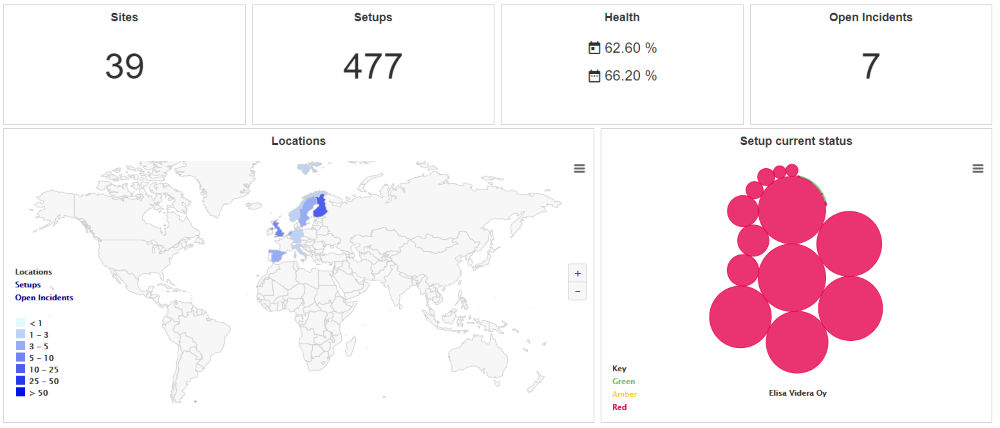The width and height of the screenshot is (1000, 428).
Task: Select the > 50 legend color swatch
Action: pyautogui.click(x=20, y=393)
